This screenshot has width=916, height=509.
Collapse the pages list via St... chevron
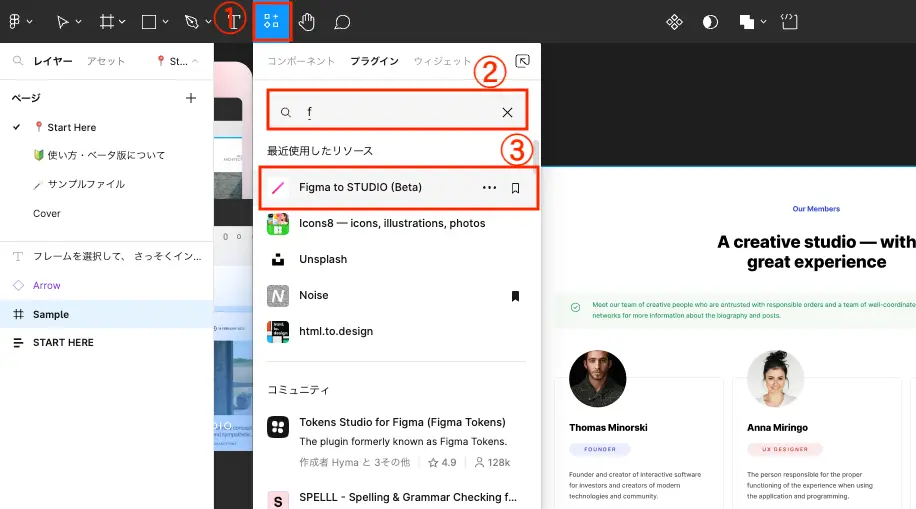coord(195,61)
